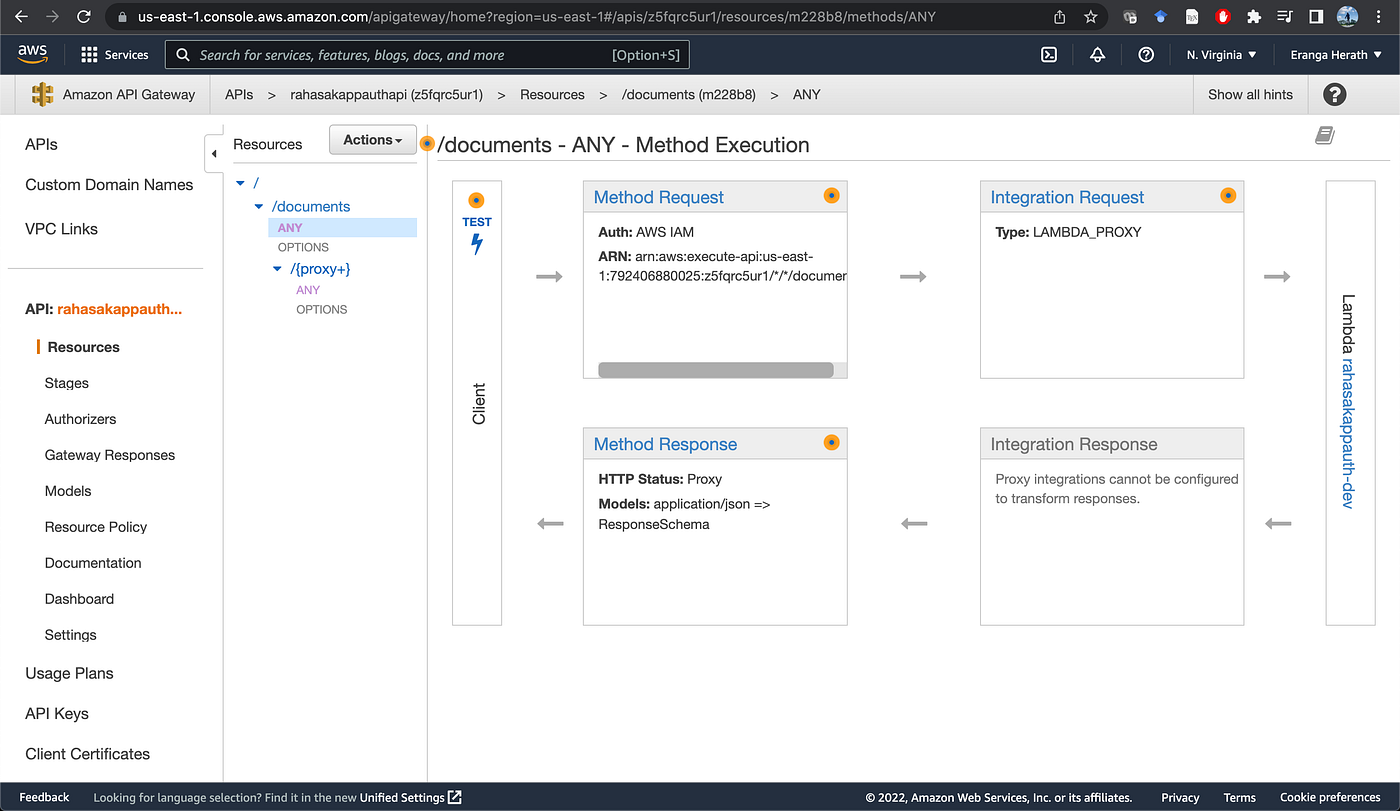Click the black help circle beside Show all hints

1334,94
